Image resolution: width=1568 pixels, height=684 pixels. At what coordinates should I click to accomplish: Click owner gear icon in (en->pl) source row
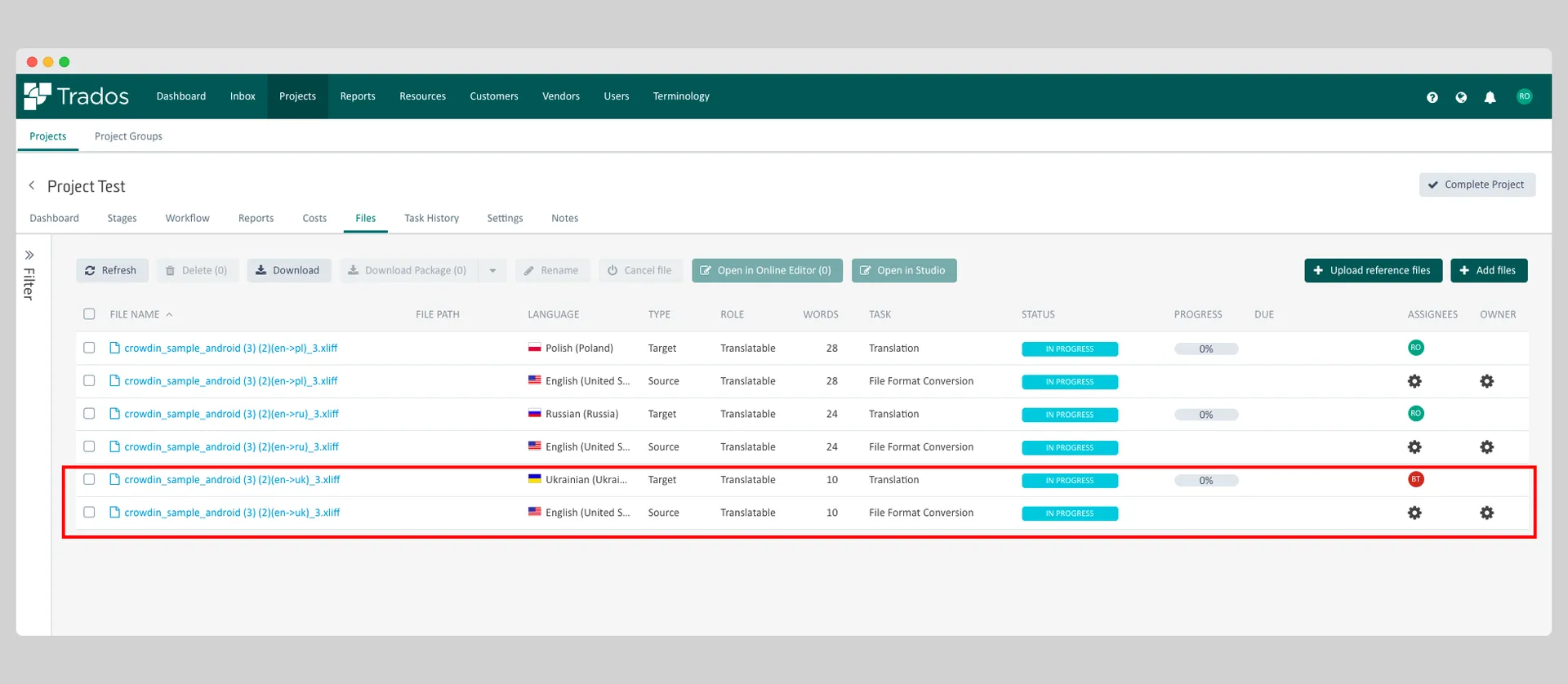tap(1487, 381)
